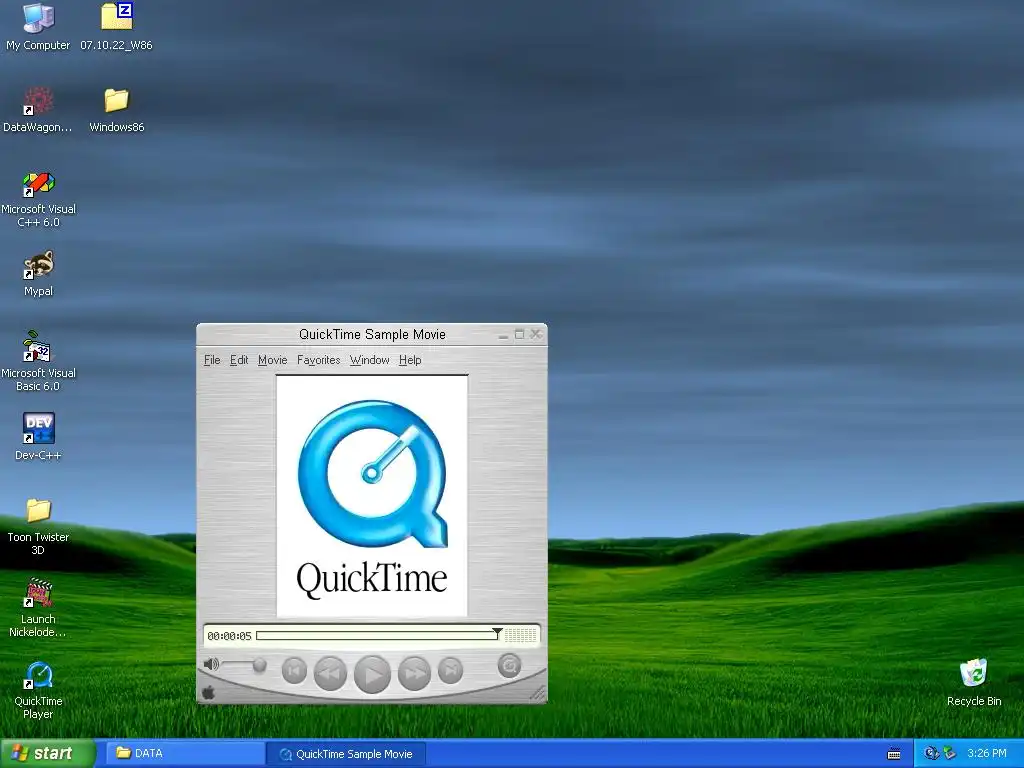1024x768 pixels.
Task: Click the on-screen keyboard taskbar icon
Action: [x=894, y=754]
